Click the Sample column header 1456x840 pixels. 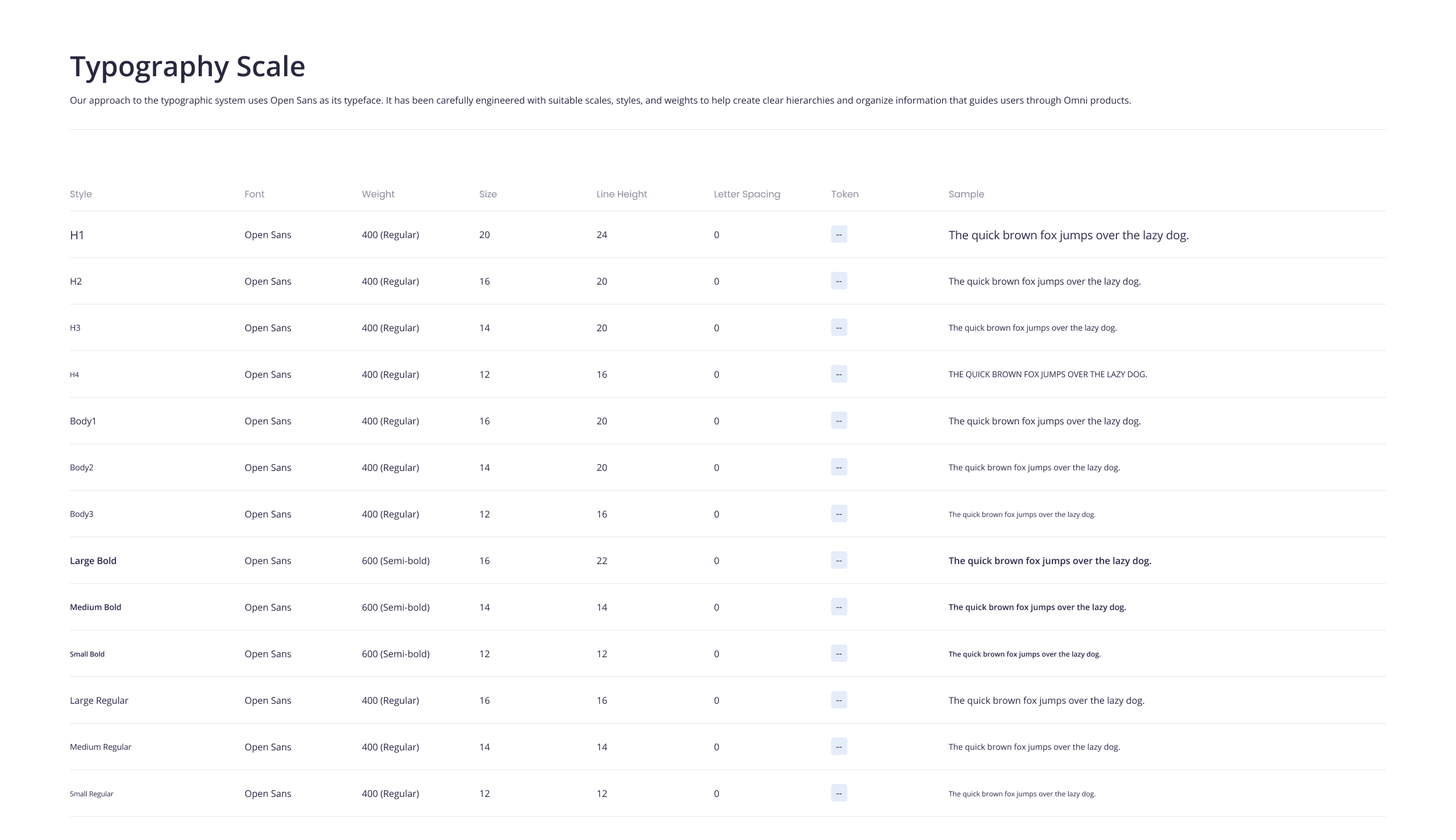pos(966,194)
